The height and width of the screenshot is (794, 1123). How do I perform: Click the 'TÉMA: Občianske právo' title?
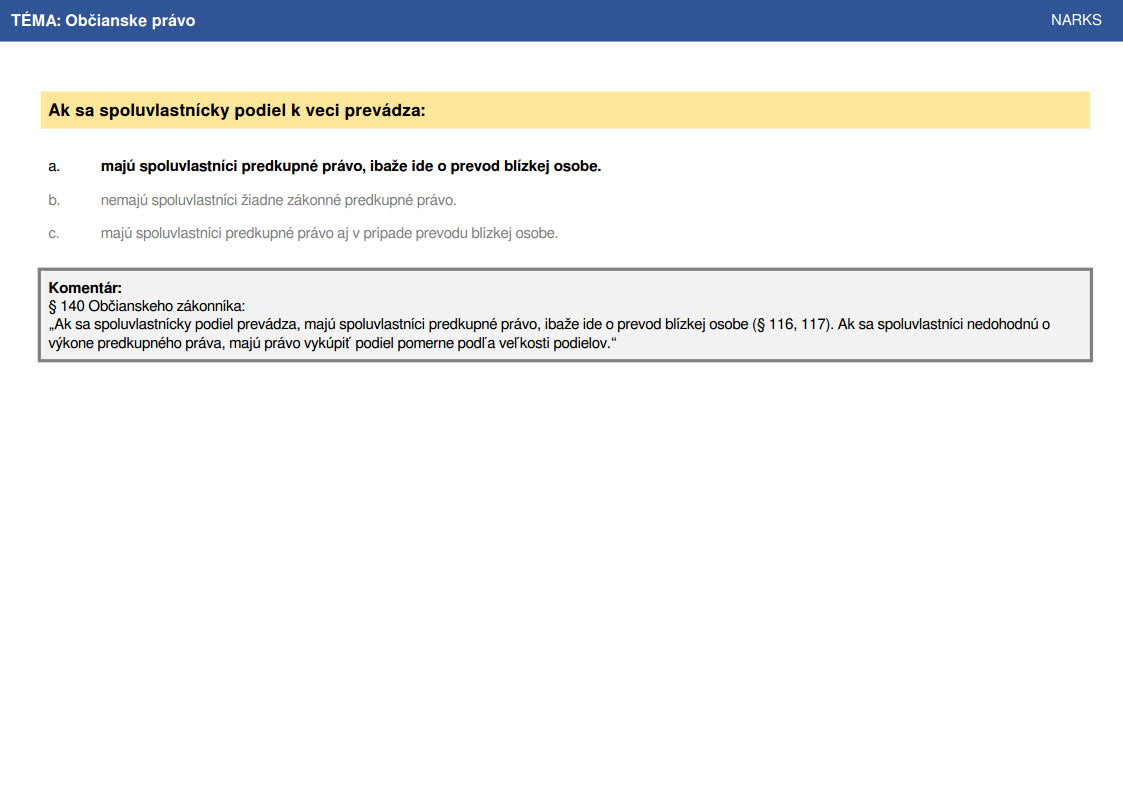[102, 20]
